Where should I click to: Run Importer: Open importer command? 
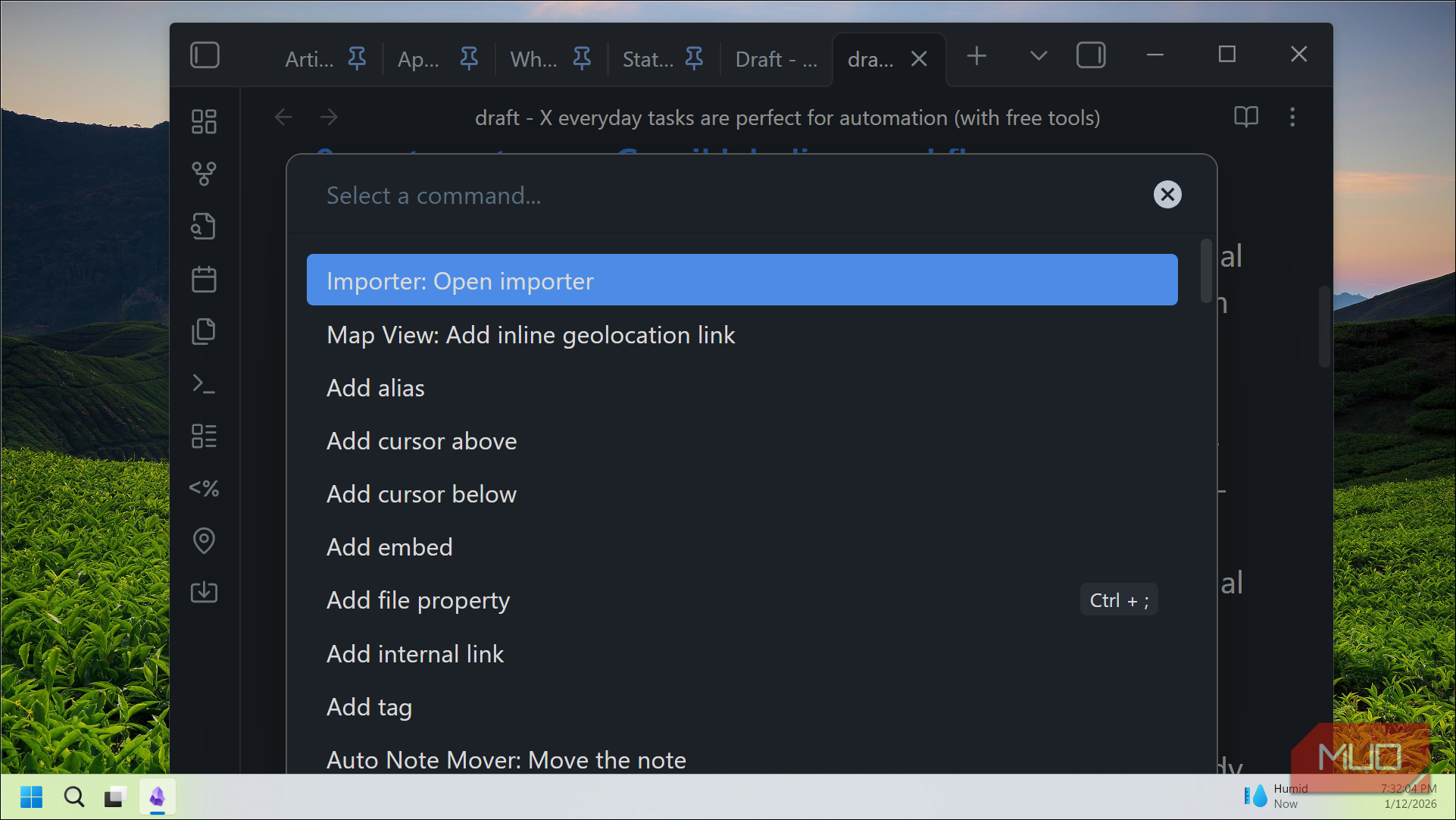coord(742,280)
